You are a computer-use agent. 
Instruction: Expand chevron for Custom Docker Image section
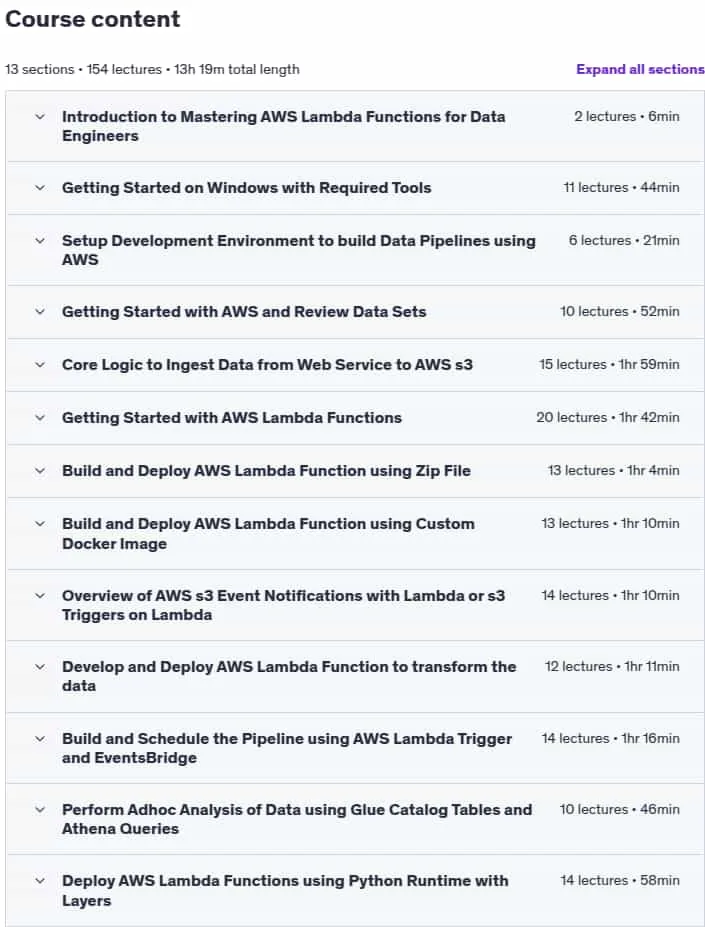click(x=40, y=524)
